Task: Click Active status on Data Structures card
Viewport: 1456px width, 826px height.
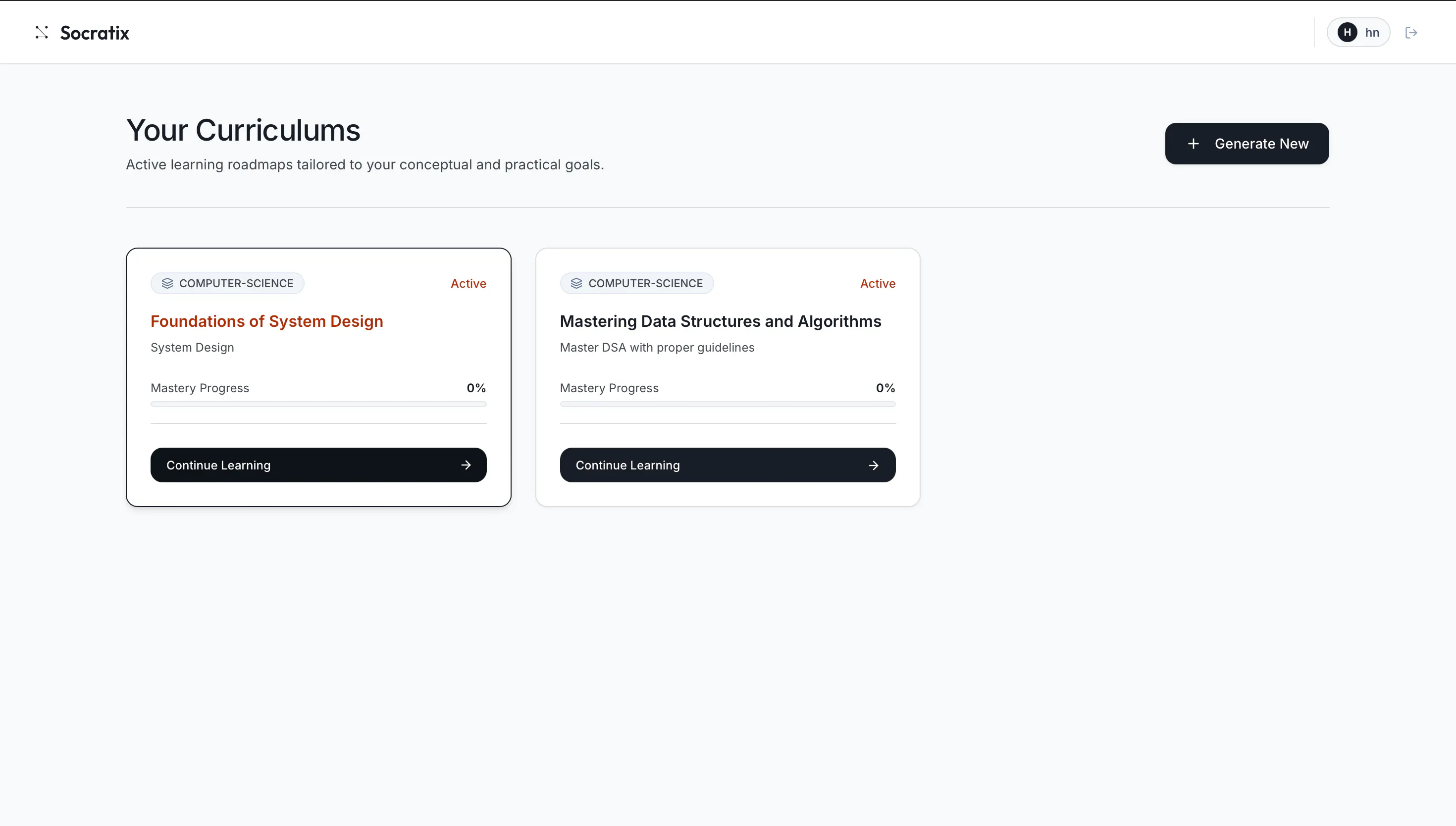Action: 878,283
